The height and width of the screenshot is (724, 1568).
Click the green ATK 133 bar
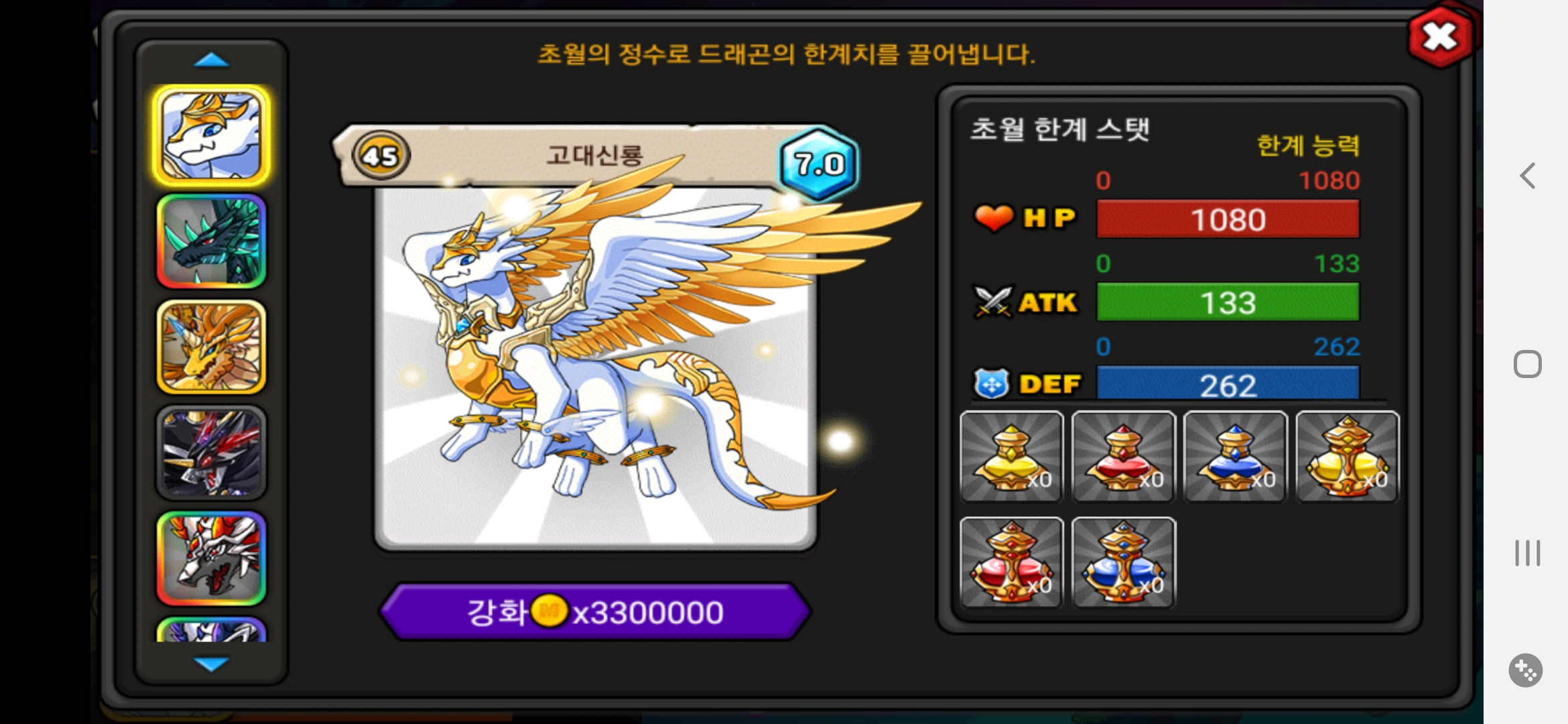coord(1228,302)
